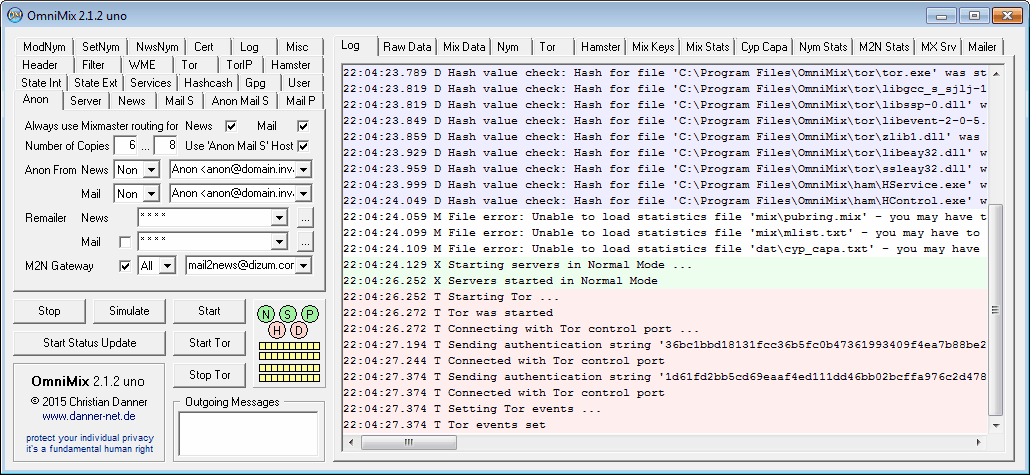Click Start Status Update button
This screenshot has width=1030, height=475.
pyautogui.click(x=89, y=343)
